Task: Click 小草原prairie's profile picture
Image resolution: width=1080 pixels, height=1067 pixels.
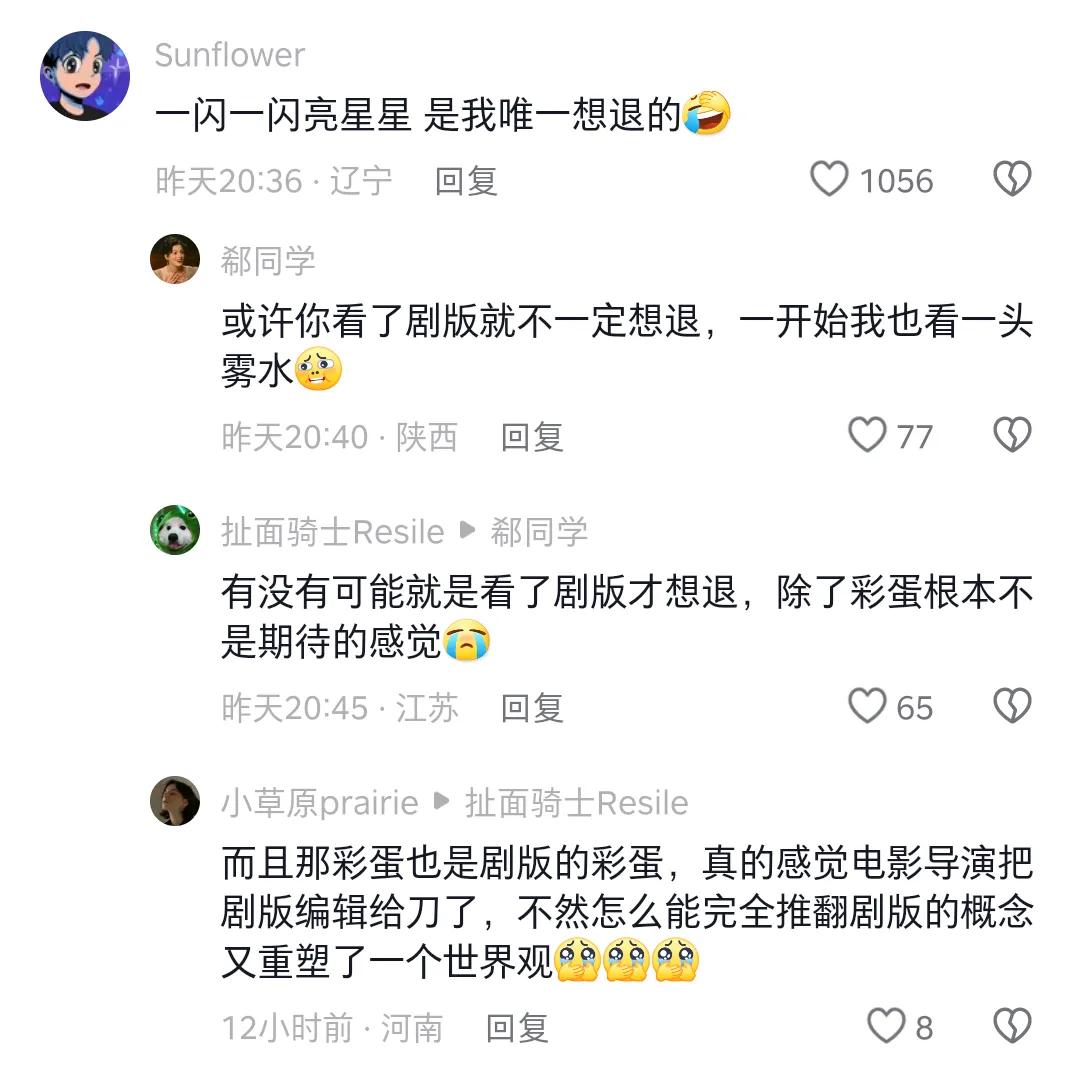Action: tap(175, 803)
